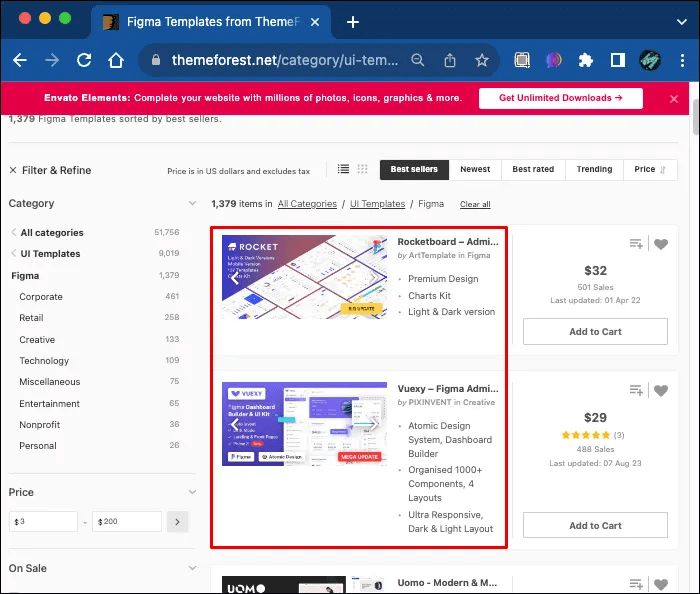
Task: Sort by Best sellers
Action: (414, 170)
